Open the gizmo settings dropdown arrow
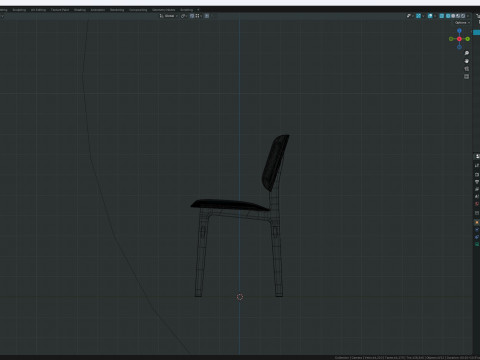The image size is (480, 360). [x=423, y=16]
